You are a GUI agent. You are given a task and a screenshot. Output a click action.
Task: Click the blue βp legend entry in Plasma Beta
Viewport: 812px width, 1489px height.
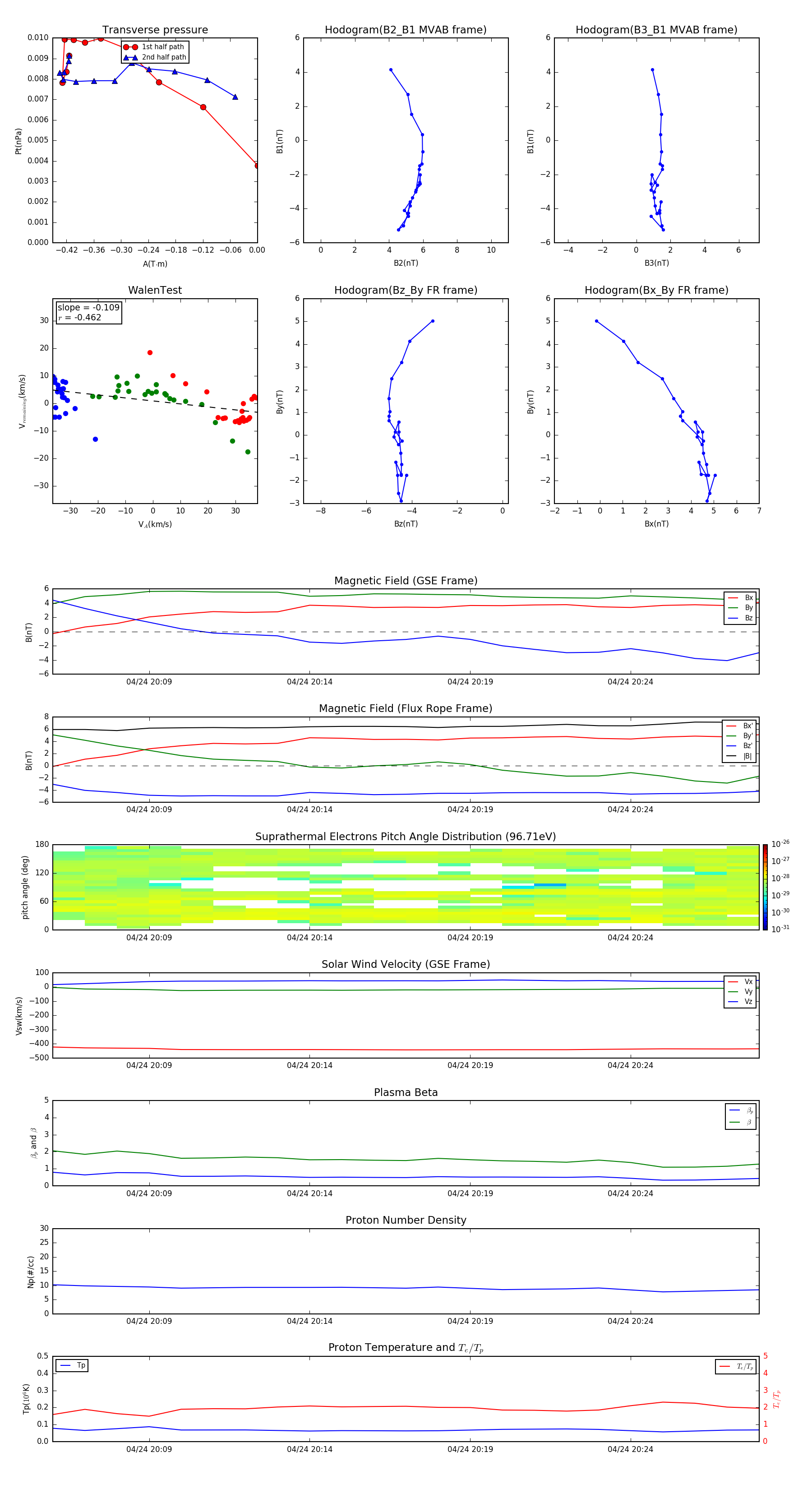741,1110
